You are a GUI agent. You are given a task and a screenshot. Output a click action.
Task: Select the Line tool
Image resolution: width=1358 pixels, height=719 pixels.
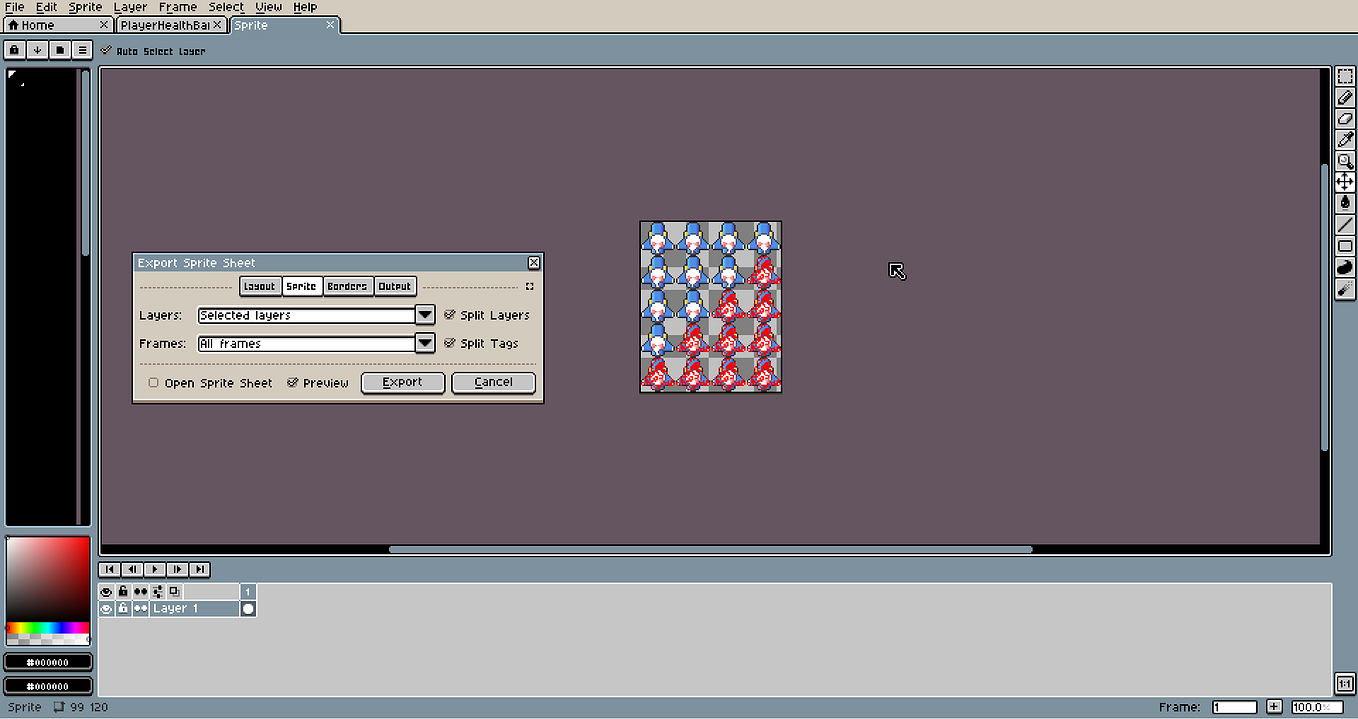[1345, 224]
